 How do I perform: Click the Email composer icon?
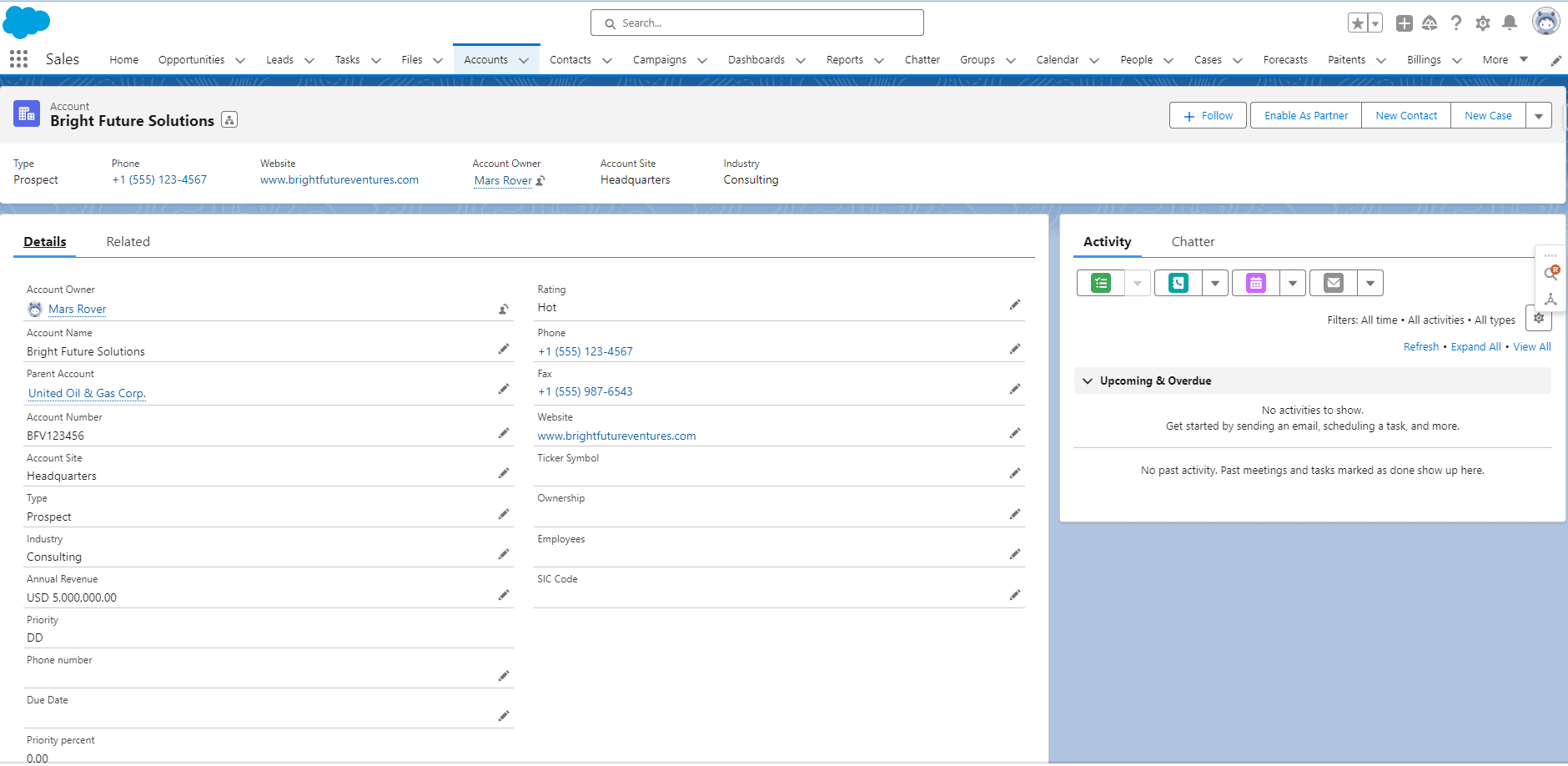1334,283
